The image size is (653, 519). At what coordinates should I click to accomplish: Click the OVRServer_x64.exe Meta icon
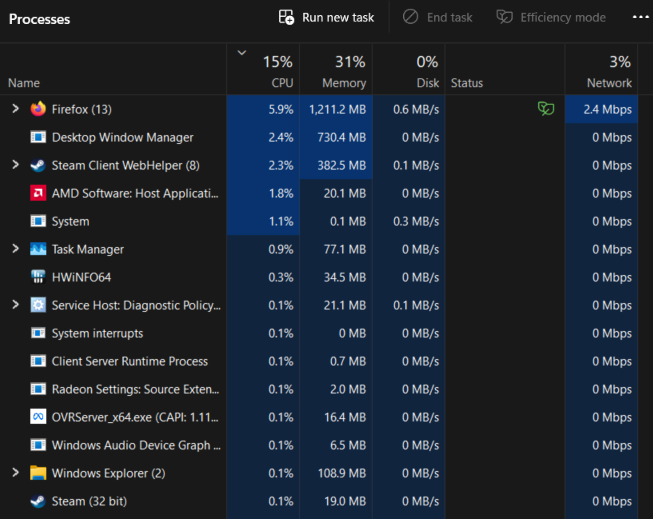[38, 417]
